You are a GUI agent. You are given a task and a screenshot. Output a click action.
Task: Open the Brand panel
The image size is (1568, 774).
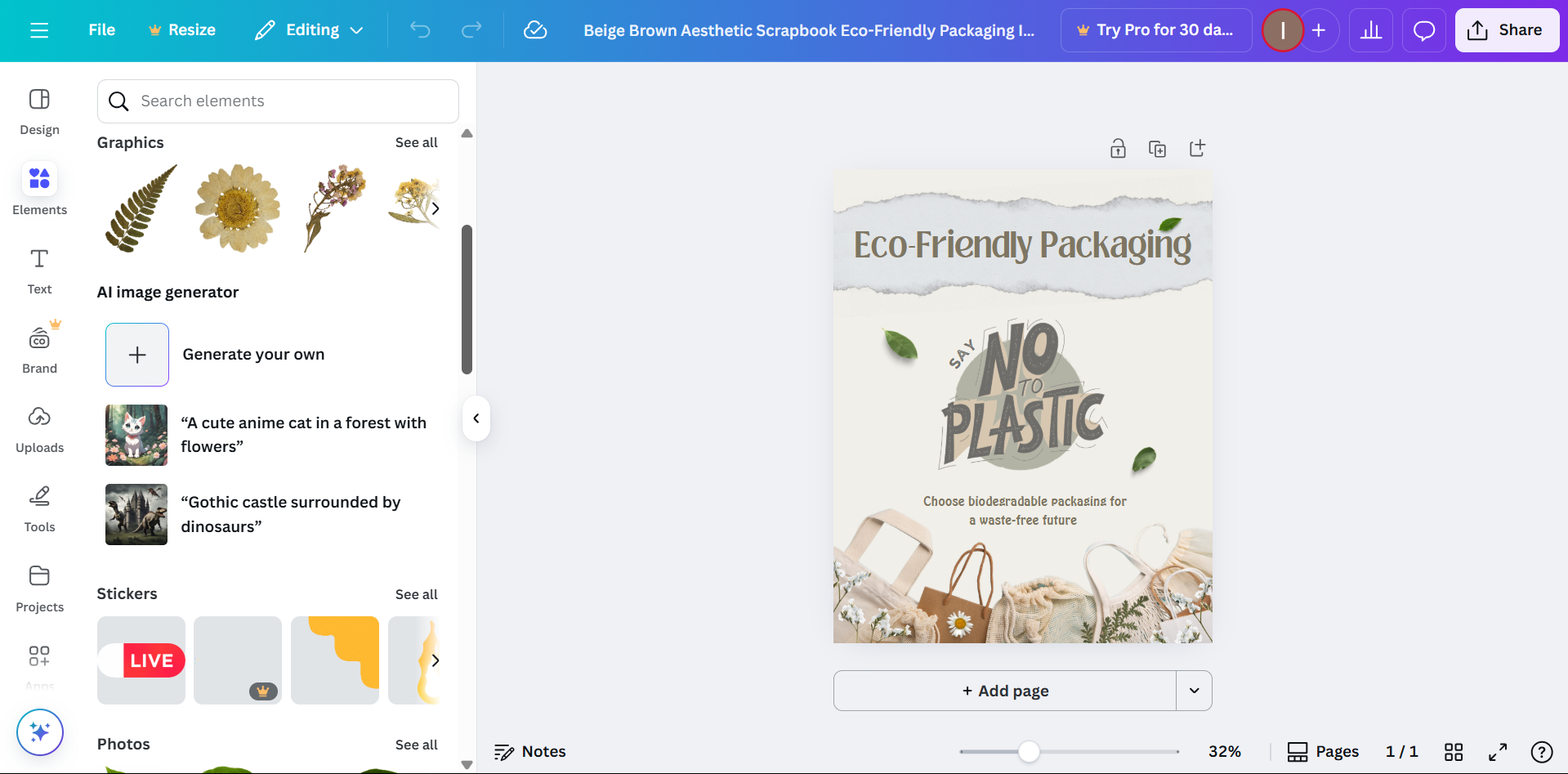click(x=39, y=347)
